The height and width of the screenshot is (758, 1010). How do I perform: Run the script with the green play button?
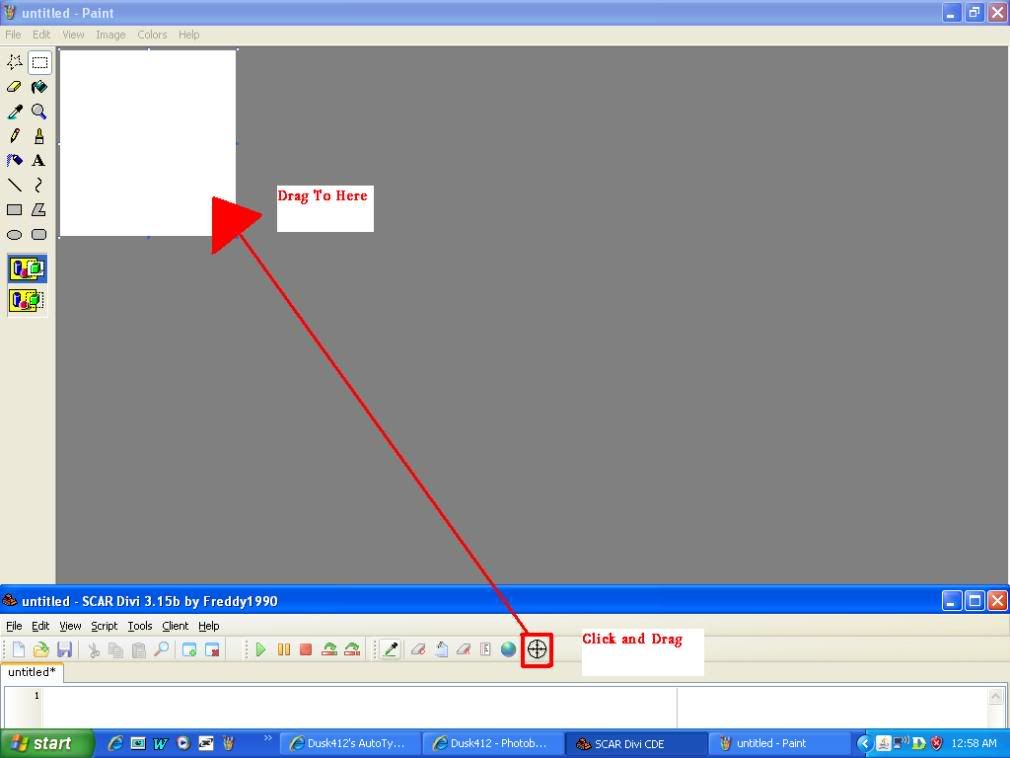point(261,650)
